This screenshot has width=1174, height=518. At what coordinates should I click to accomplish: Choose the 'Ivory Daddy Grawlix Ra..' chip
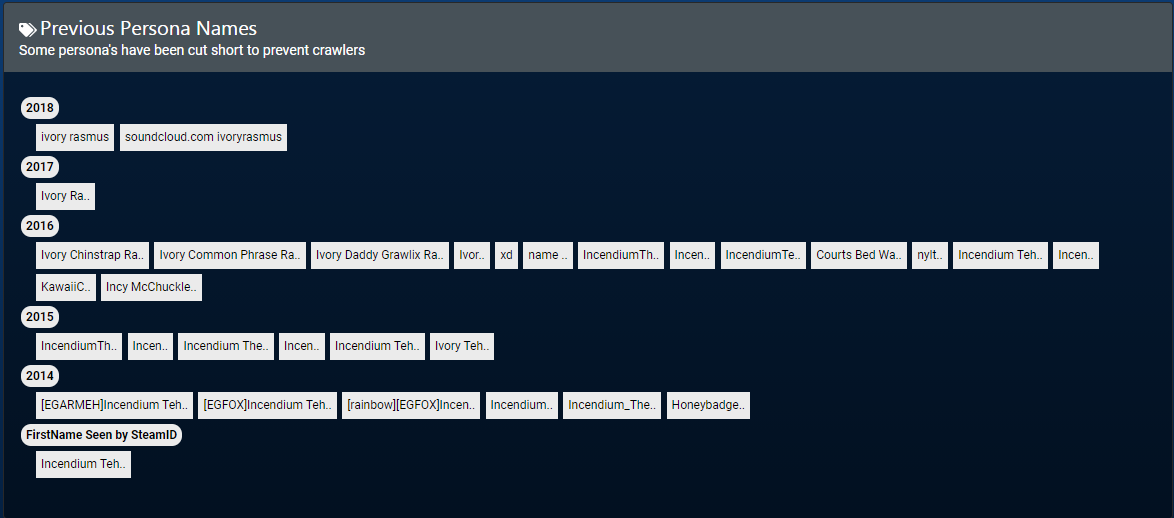pyautogui.click(x=380, y=255)
